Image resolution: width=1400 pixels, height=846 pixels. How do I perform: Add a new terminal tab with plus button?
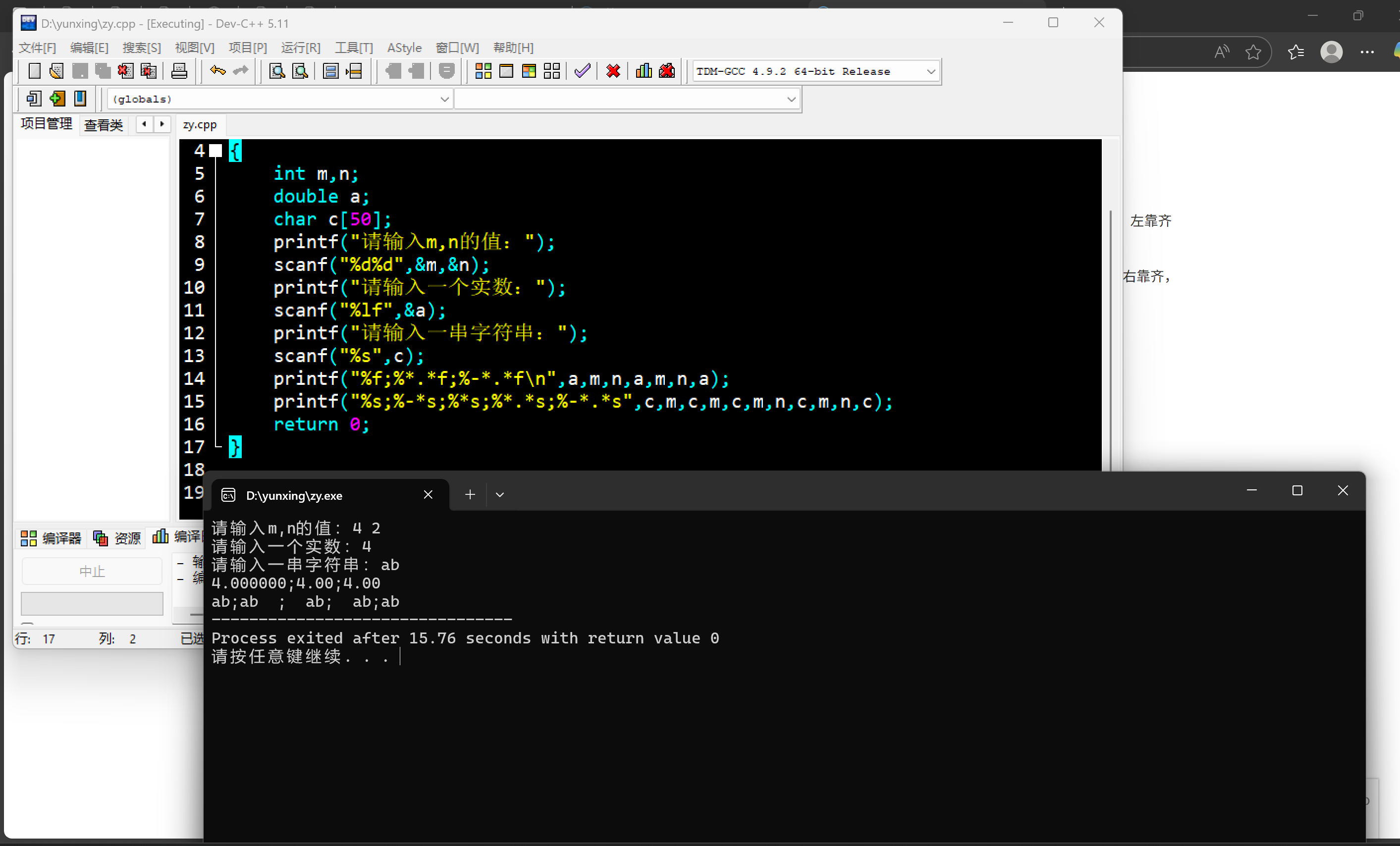coord(470,495)
